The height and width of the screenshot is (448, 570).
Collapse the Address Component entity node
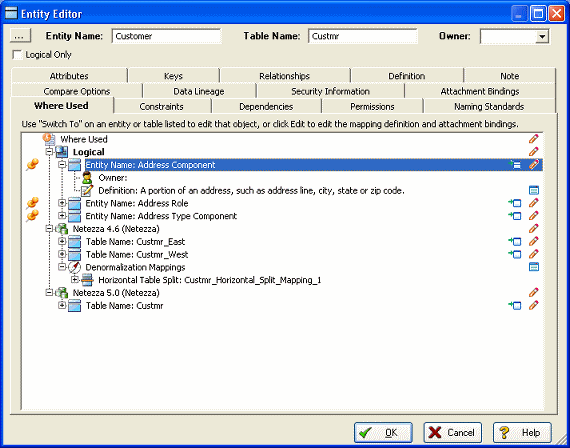pyautogui.click(x=62, y=165)
